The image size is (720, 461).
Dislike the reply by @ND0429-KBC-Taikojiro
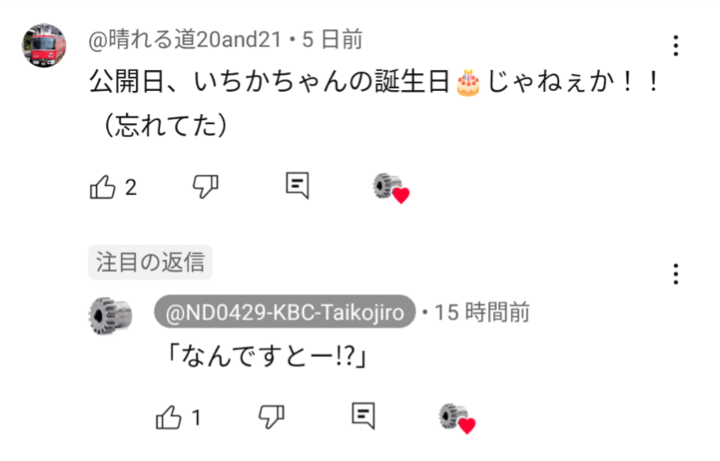[x=271, y=417]
